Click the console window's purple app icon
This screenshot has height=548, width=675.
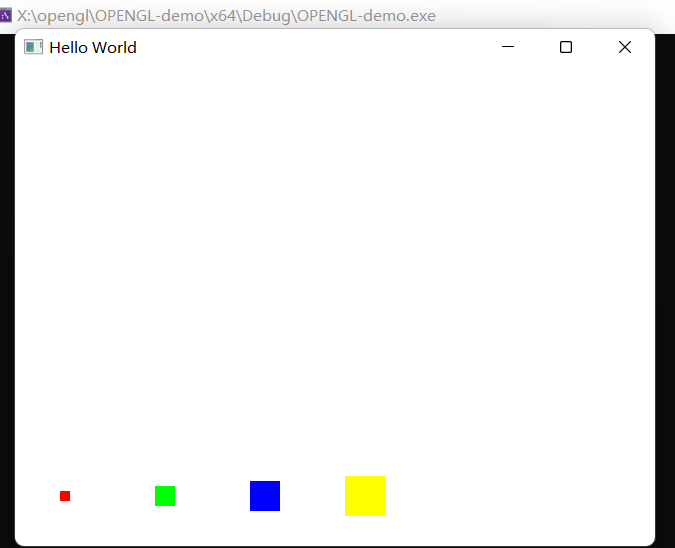tap(6, 15)
